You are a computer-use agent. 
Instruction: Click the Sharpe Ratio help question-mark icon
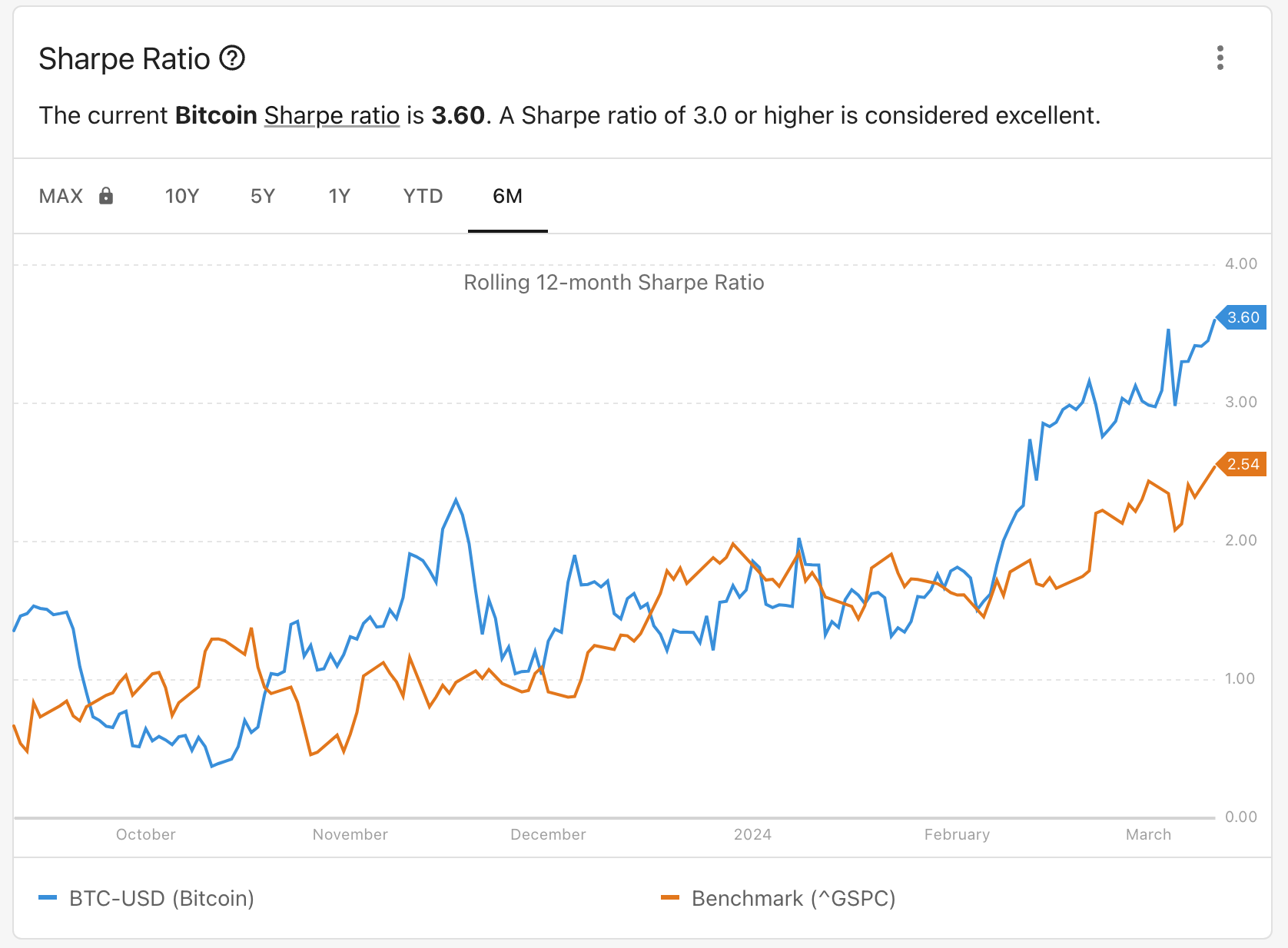(232, 58)
